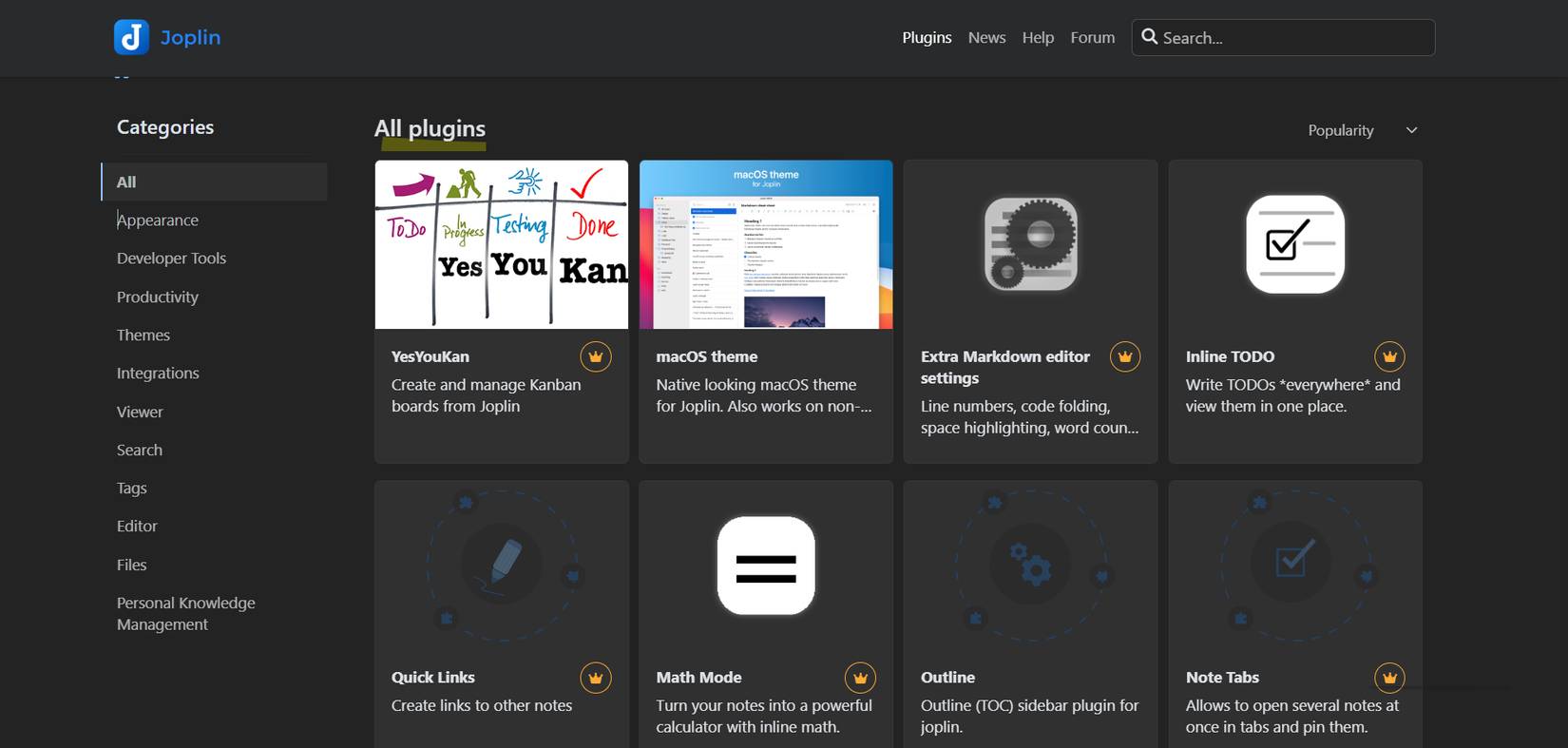This screenshot has width=1568, height=748.
Task: Open the macOS theme screenshot thumbnail
Action: point(766,244)
